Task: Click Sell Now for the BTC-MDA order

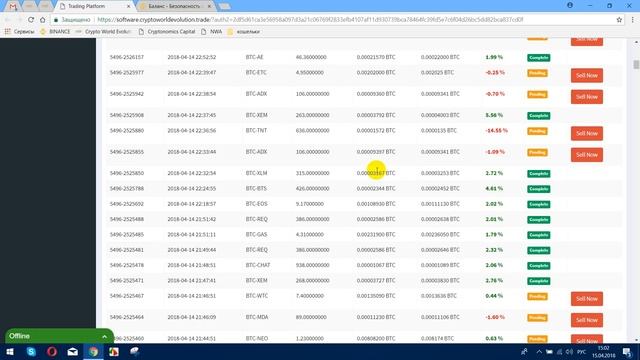Action: point(587,320)
